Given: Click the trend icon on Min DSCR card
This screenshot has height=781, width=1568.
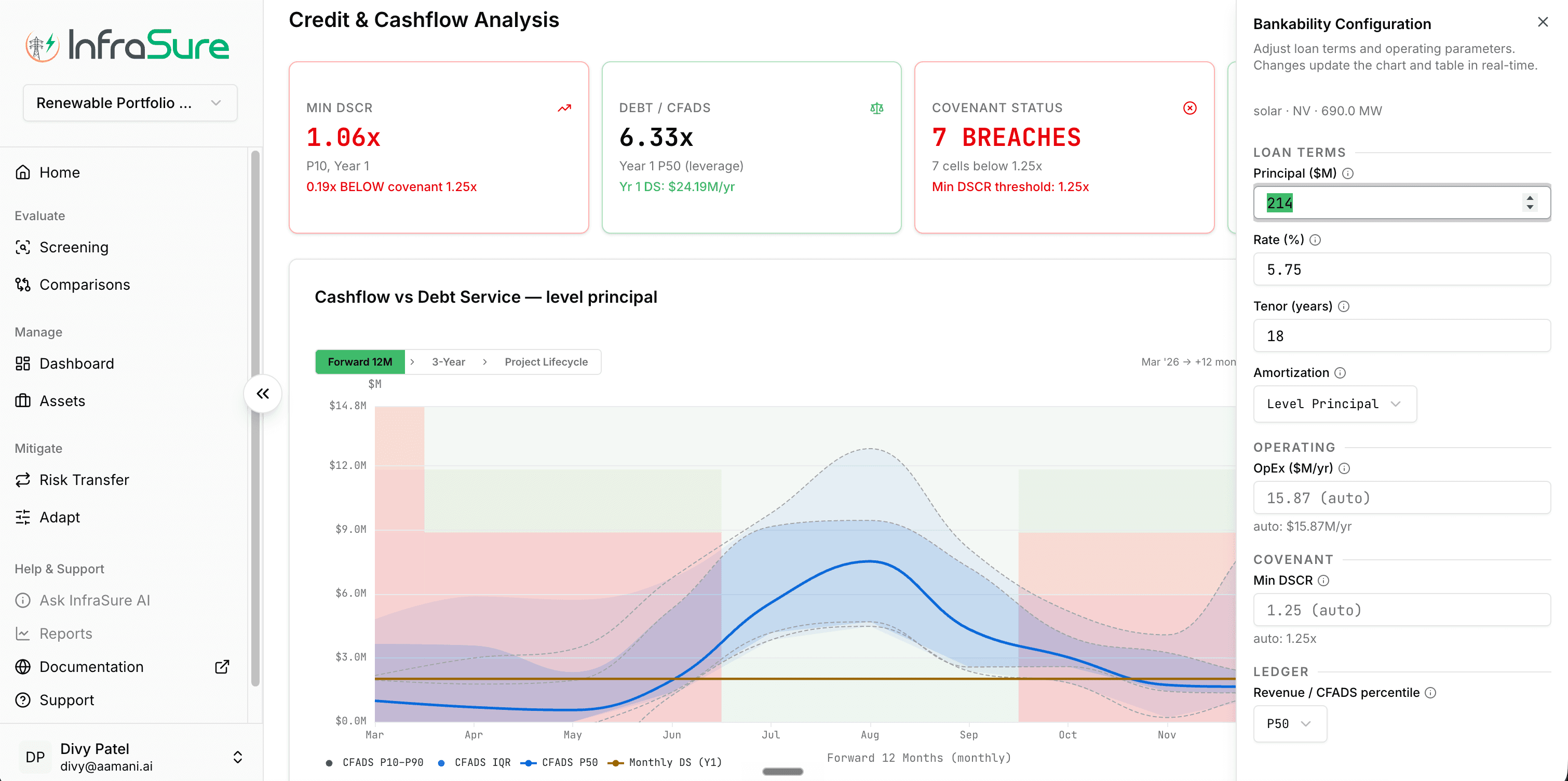Looking at the screenshot, I should [x=564, y=109].
